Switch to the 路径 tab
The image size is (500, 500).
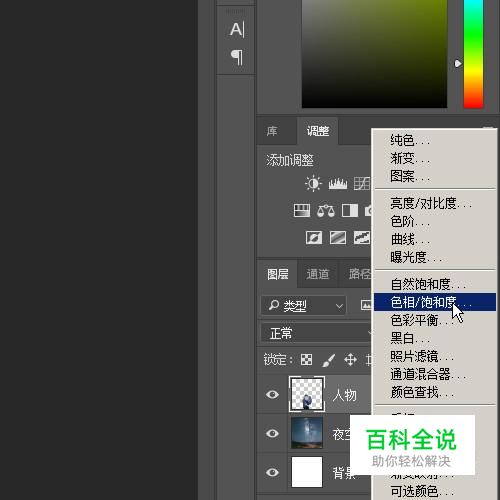pos(360,274)
